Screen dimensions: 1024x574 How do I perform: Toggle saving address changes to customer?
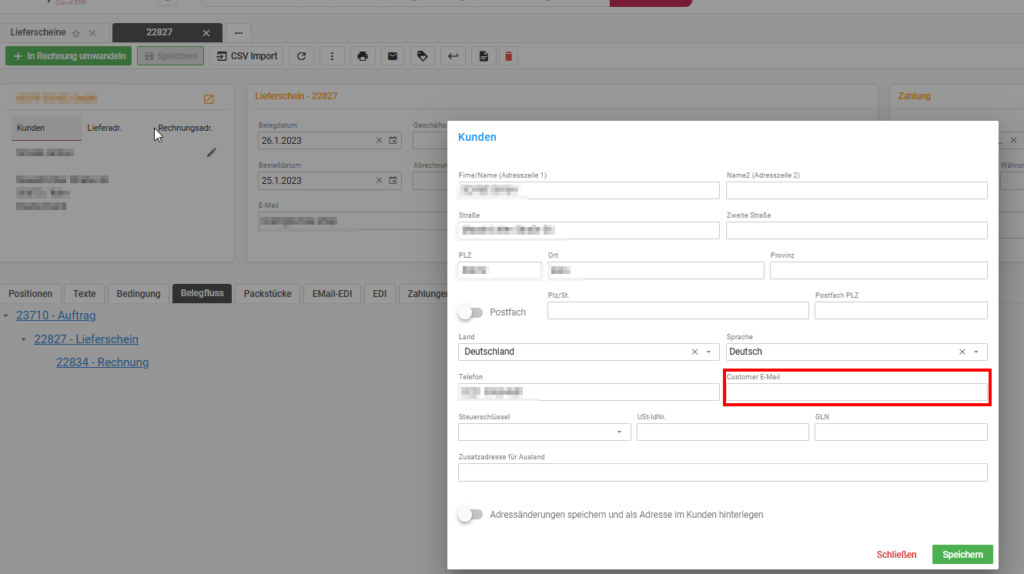click(470, 515)
